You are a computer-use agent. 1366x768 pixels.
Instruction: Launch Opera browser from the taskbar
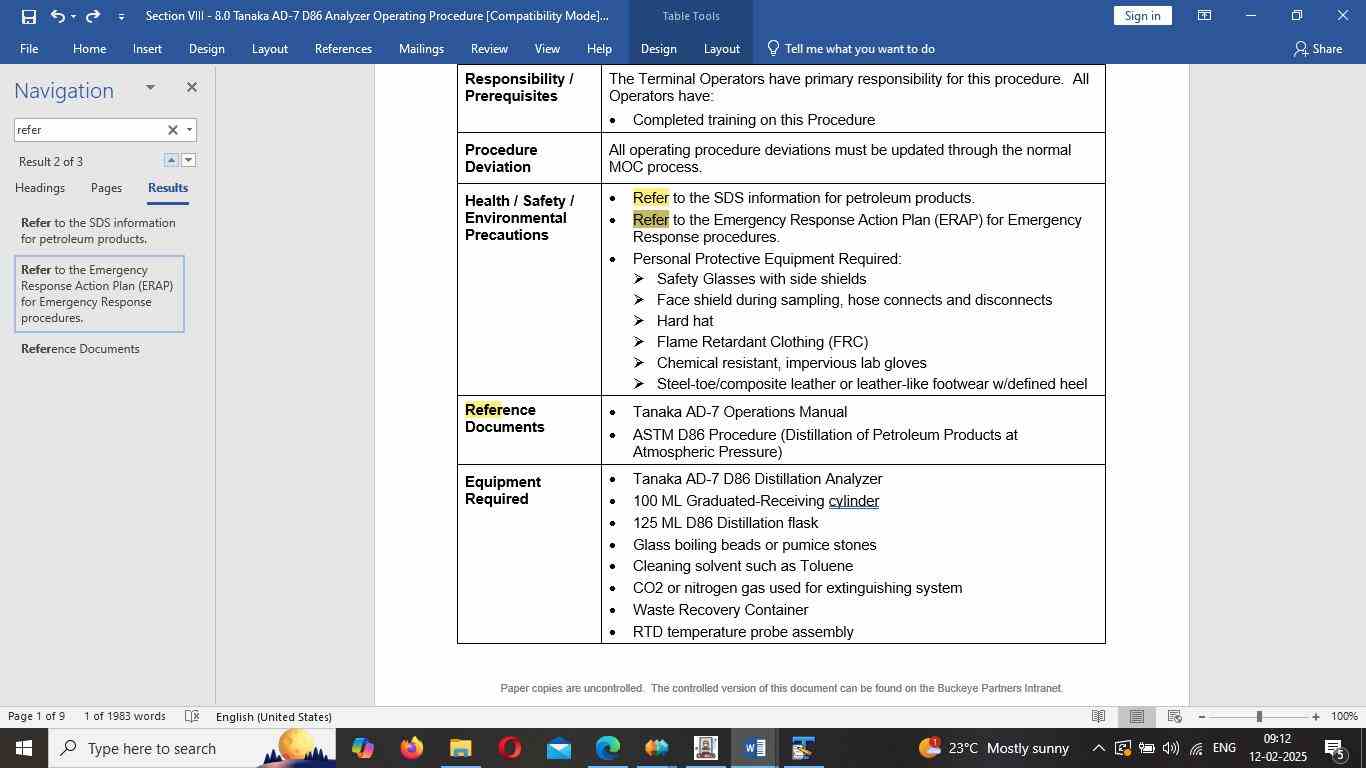tap(510, 748)
